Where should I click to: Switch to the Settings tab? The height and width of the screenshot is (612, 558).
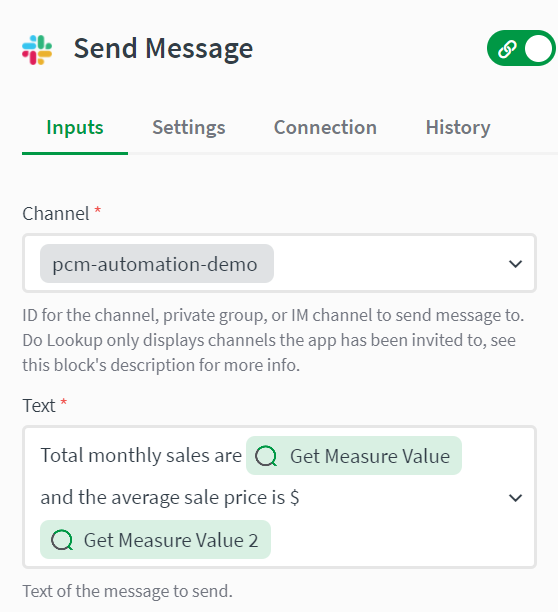189,128
